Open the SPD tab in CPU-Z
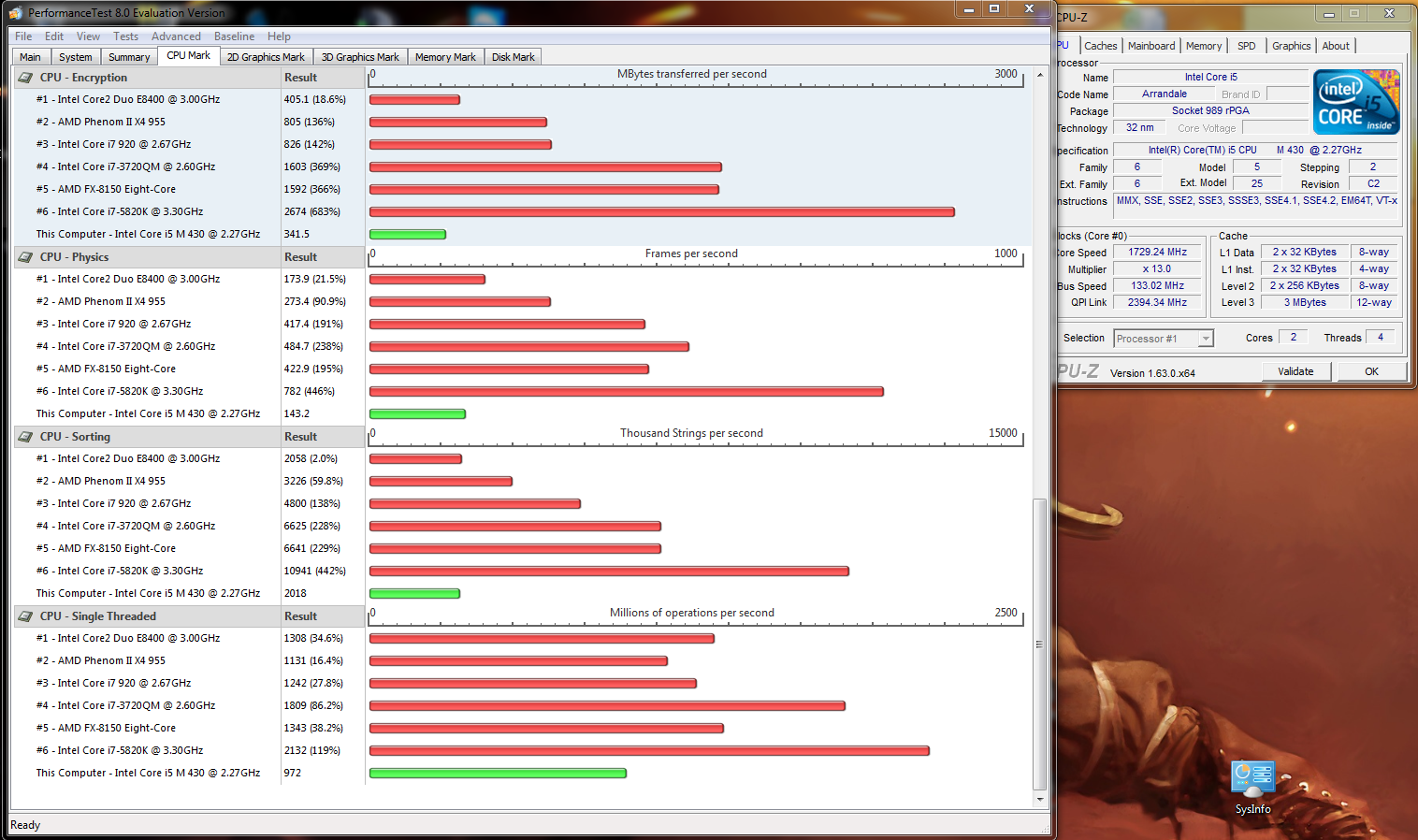The image size is (1418, 840). pyautogui.click(x=1247, y=46)
